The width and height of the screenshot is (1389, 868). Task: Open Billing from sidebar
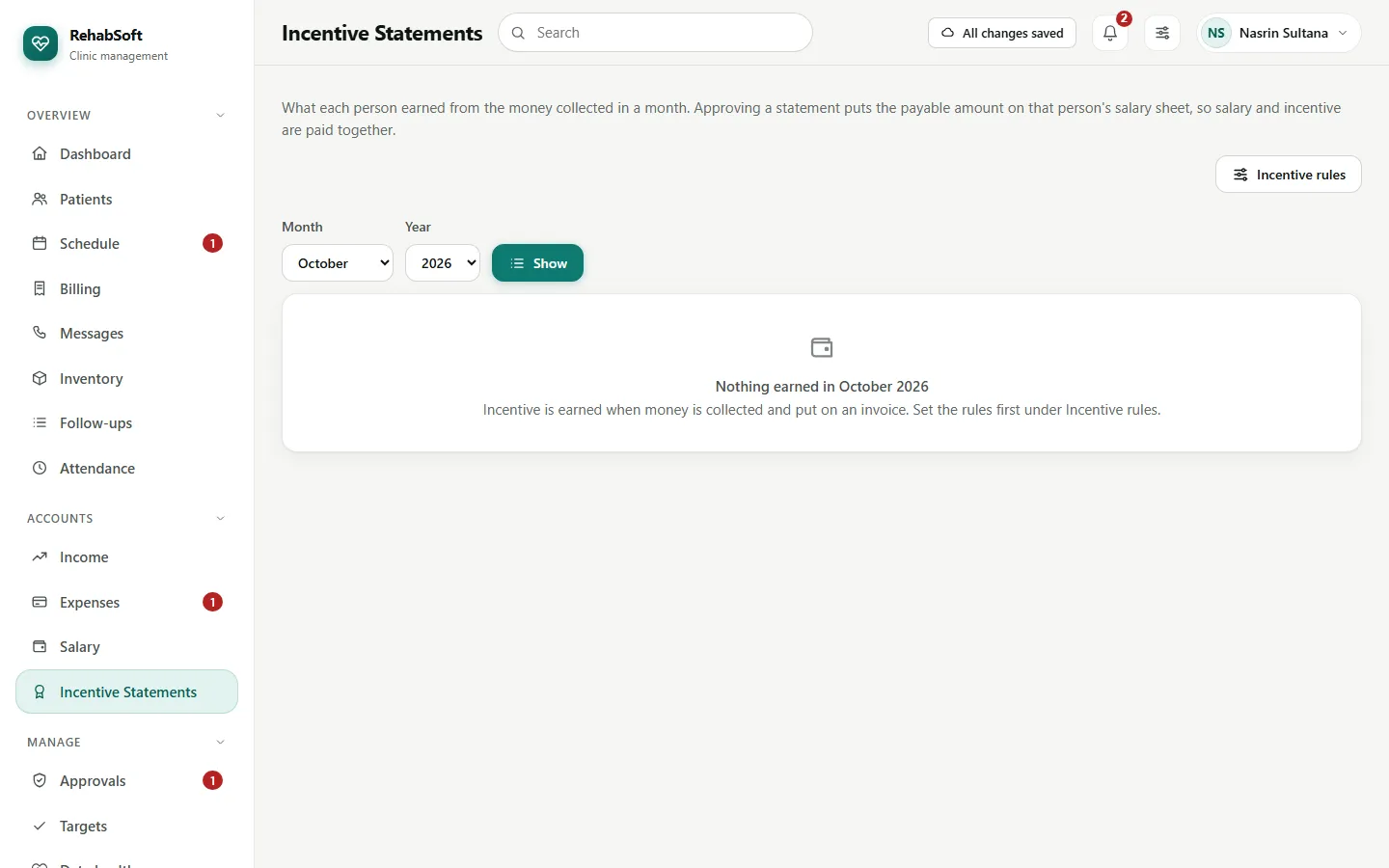[x=126, y=288]
